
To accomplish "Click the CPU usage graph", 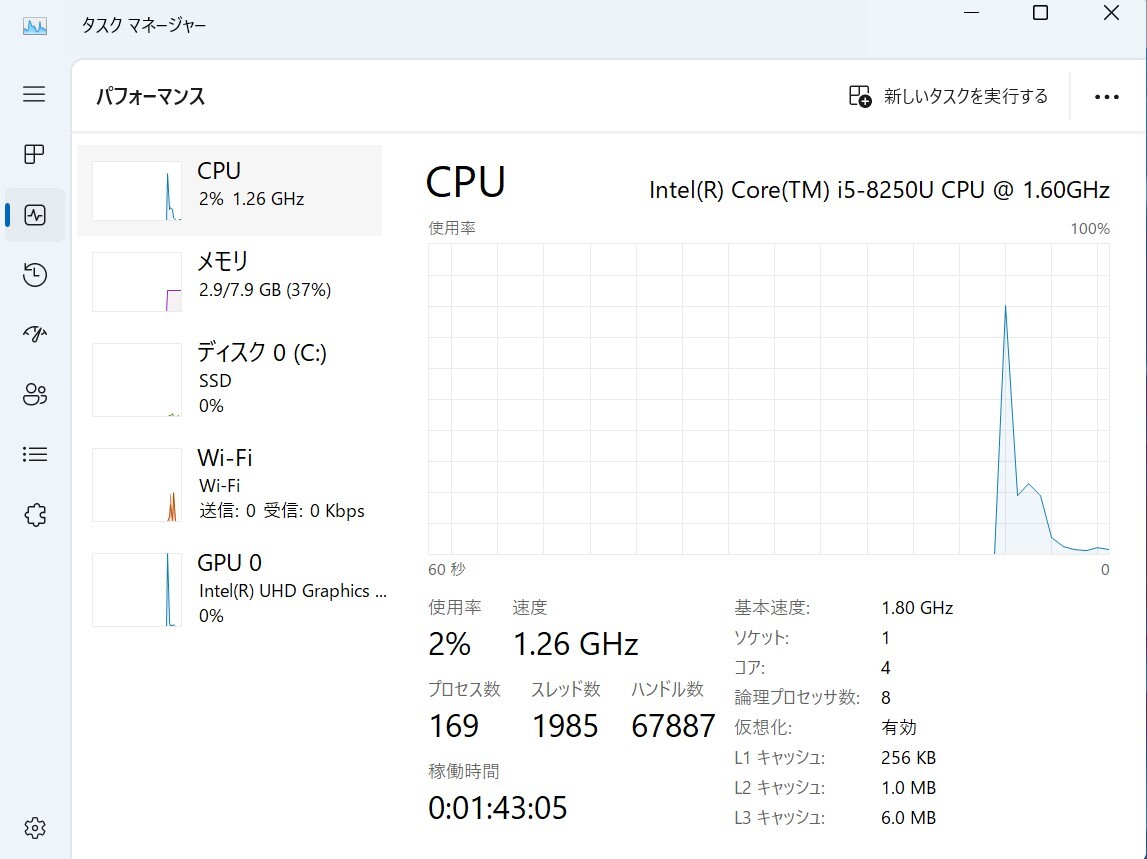I will [x=769, y=399].
